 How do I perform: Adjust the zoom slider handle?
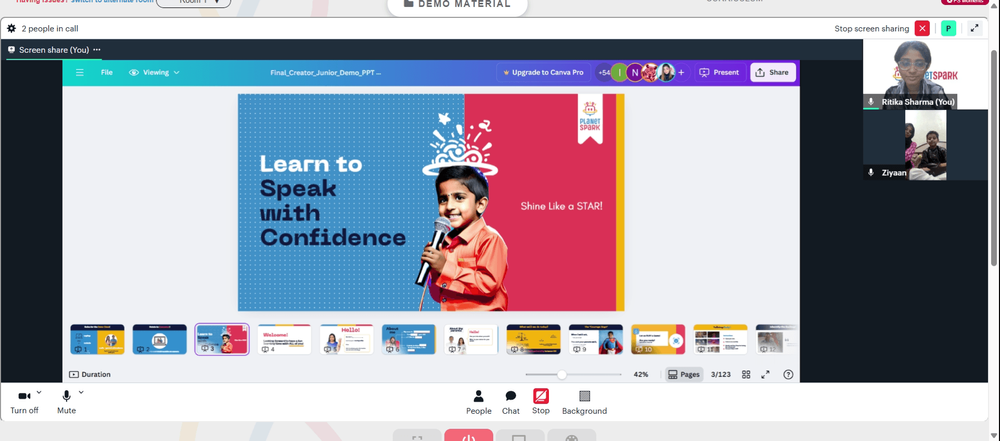coord(562,375)
